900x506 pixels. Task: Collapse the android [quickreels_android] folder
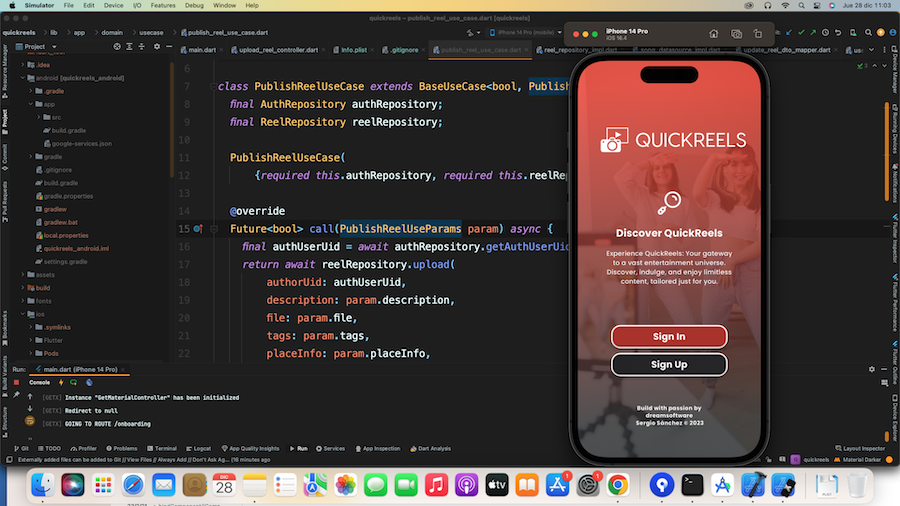pos(23,78)
